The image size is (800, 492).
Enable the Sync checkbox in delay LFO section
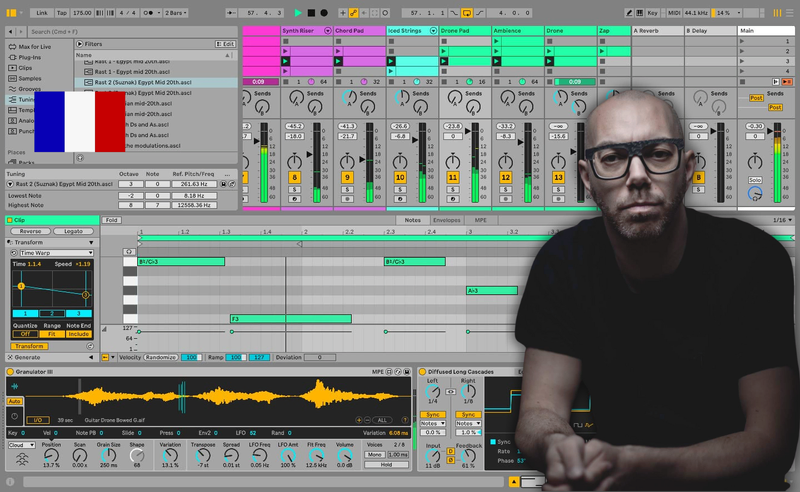pos(493,441)
